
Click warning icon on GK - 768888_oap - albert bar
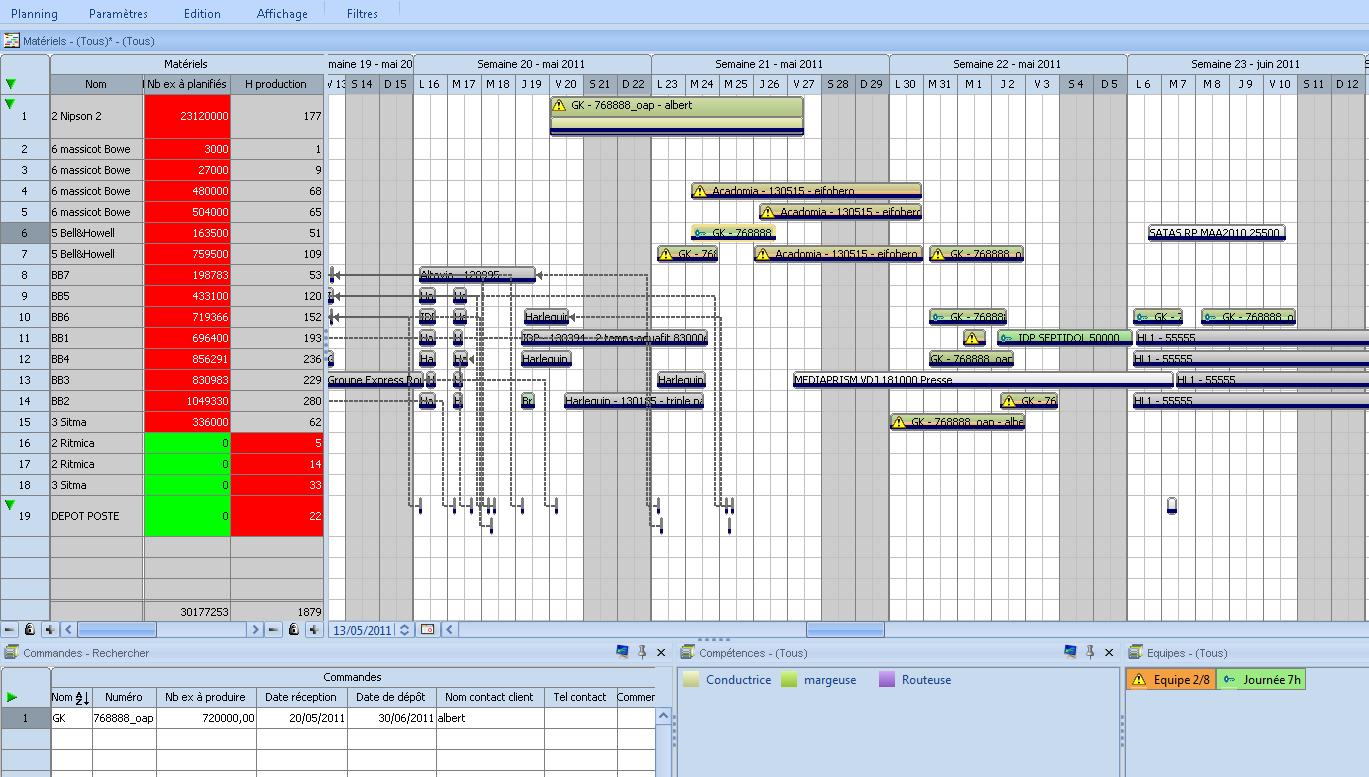tap(561, 105)
